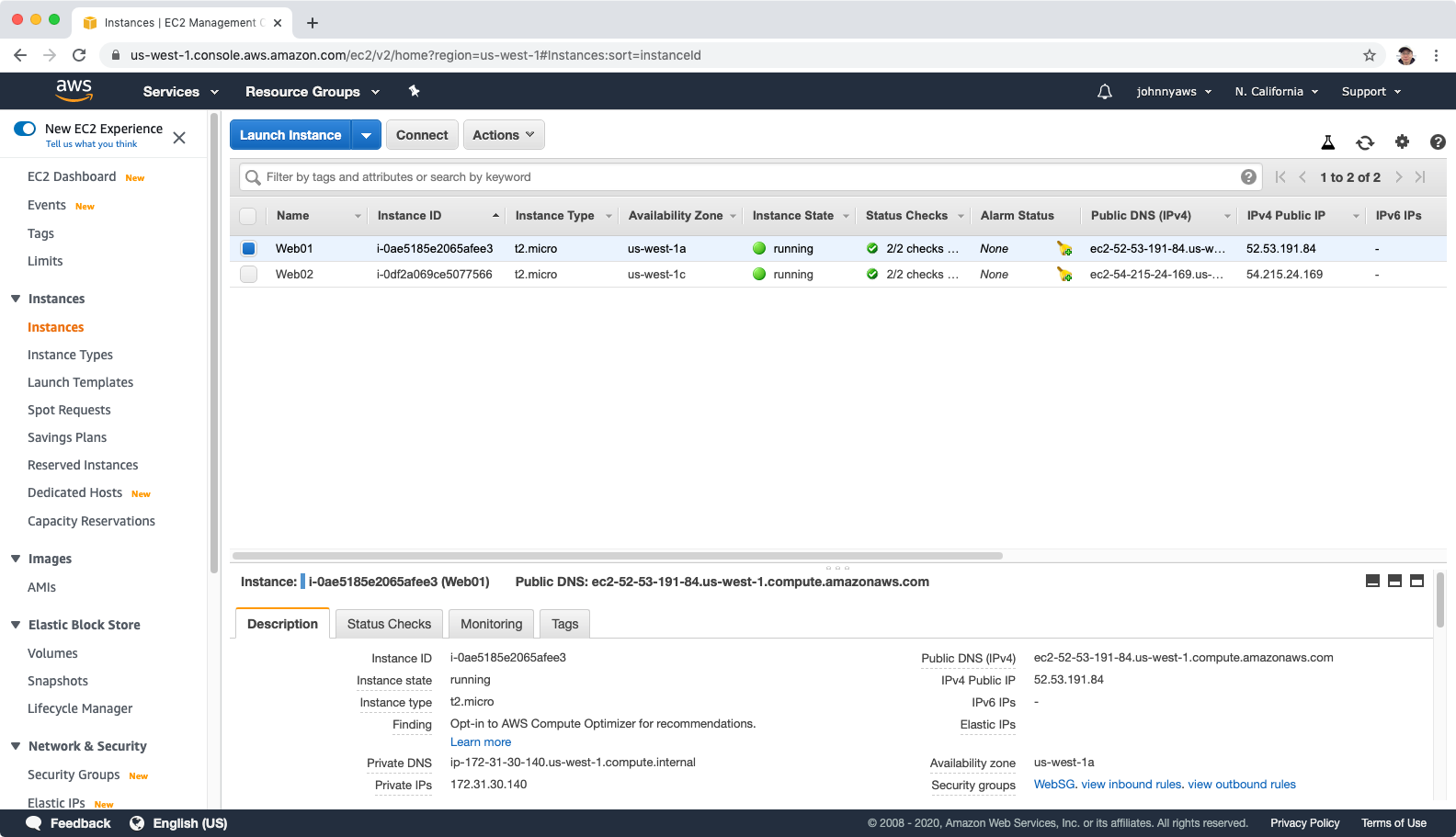Open the EC2 experiments flask icon
Image resolution: width=1456 pixels, height=837 pixels.
1327,141
